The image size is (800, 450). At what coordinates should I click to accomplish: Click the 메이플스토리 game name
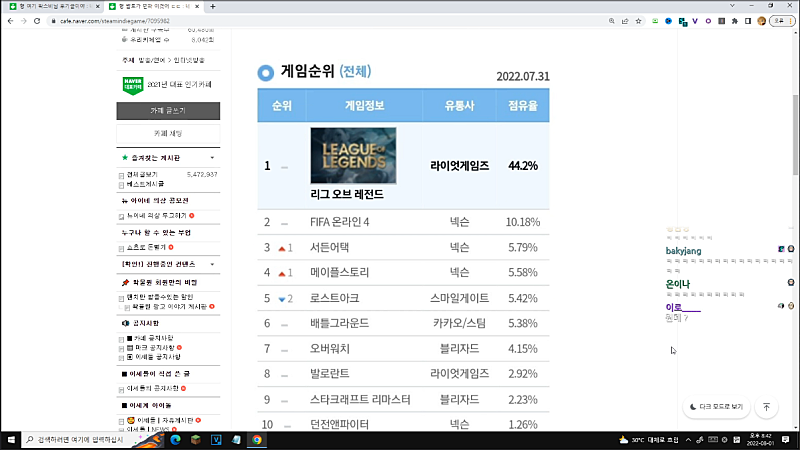339,272
